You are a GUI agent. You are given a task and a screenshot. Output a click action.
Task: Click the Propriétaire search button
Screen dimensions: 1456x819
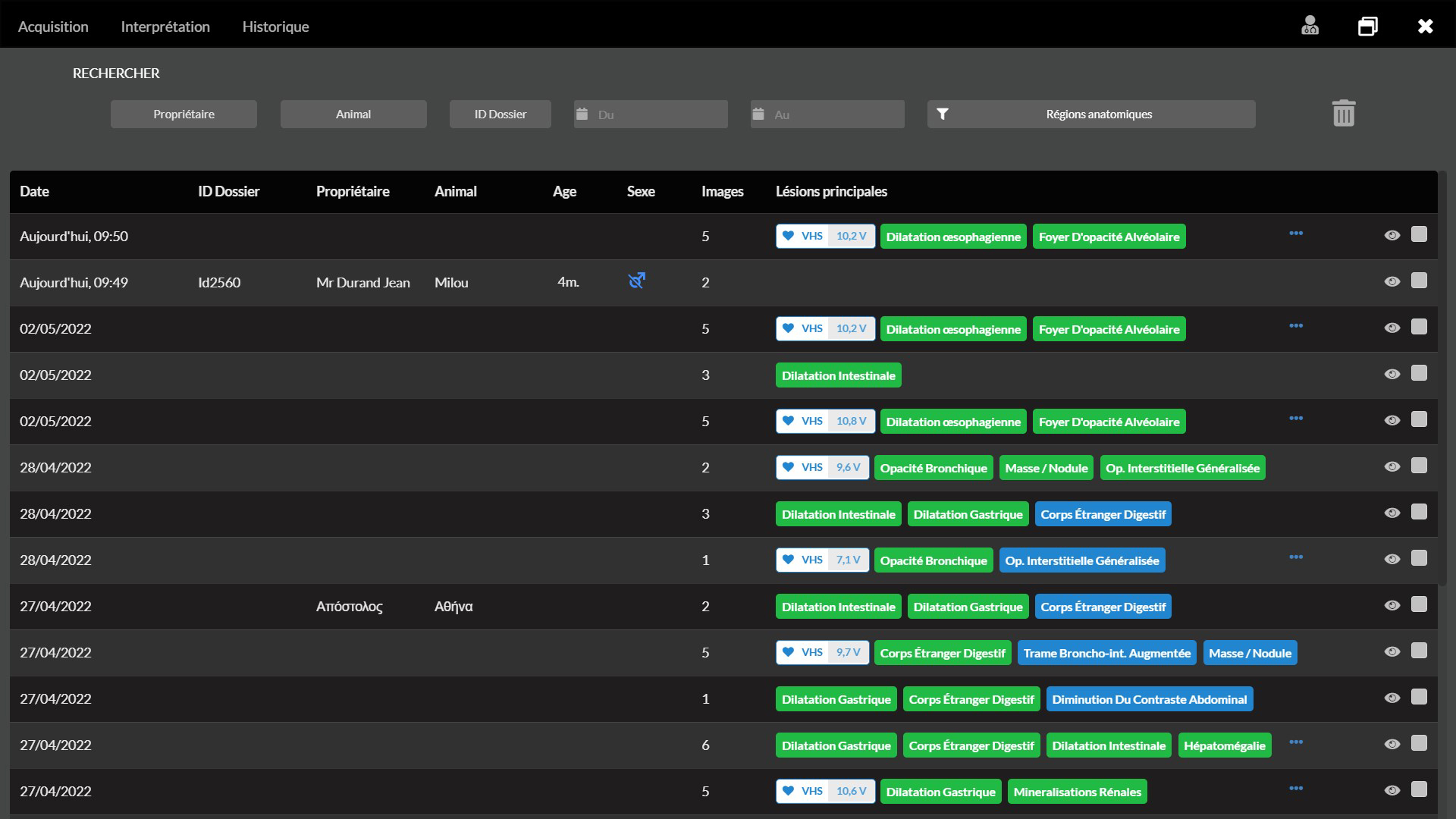pos(184,114)
